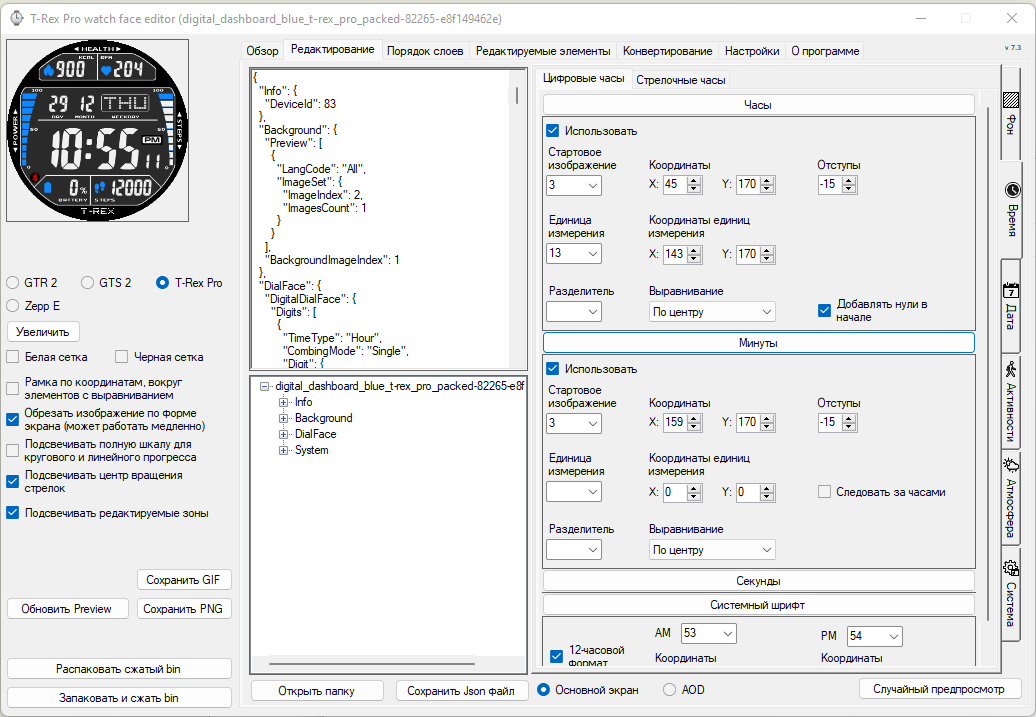Select the Время clock icon tab
The image size is (1036, 717).
pyautogui.click(x=1011, y=203)
